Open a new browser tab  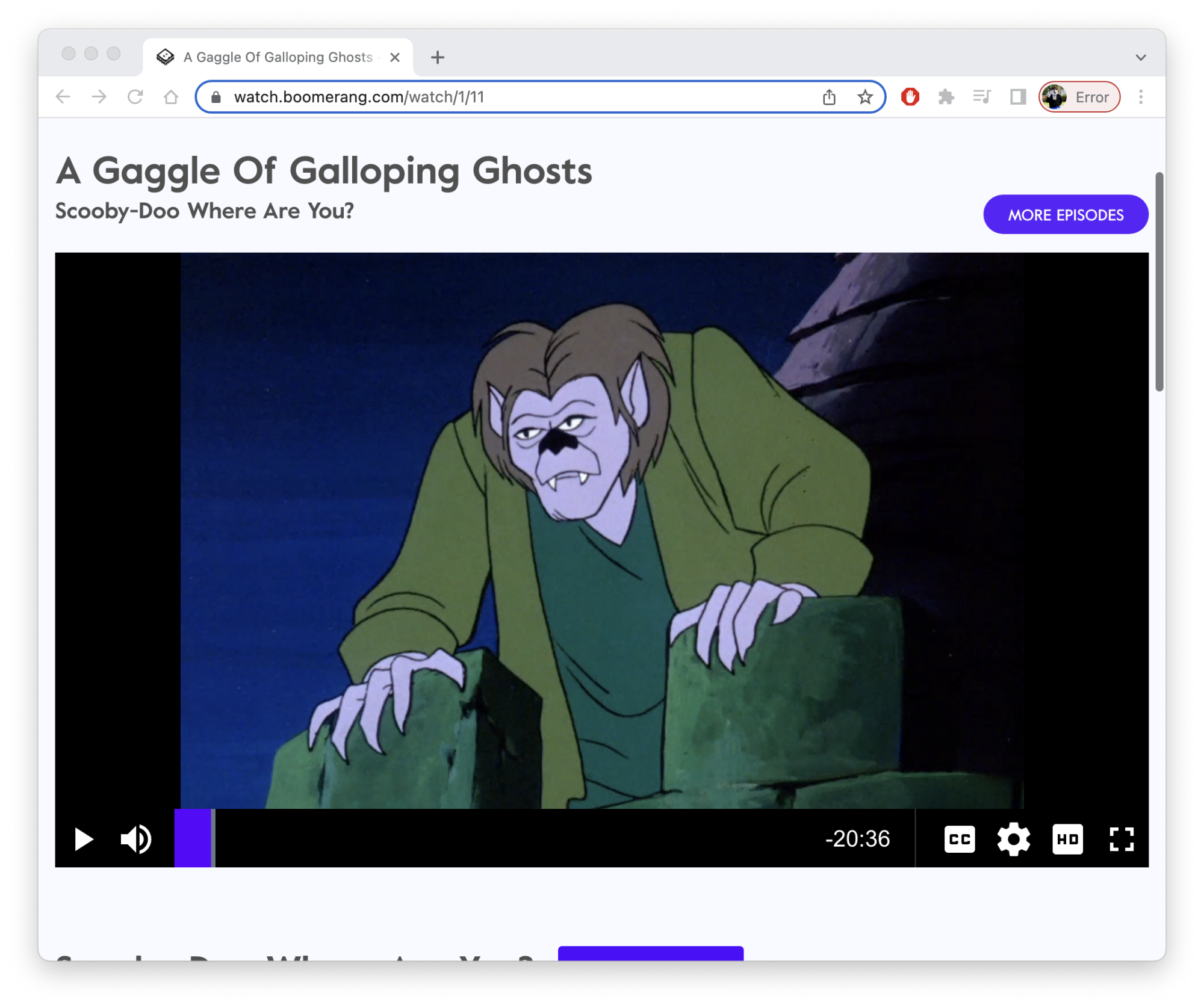(x=438, y=57)
